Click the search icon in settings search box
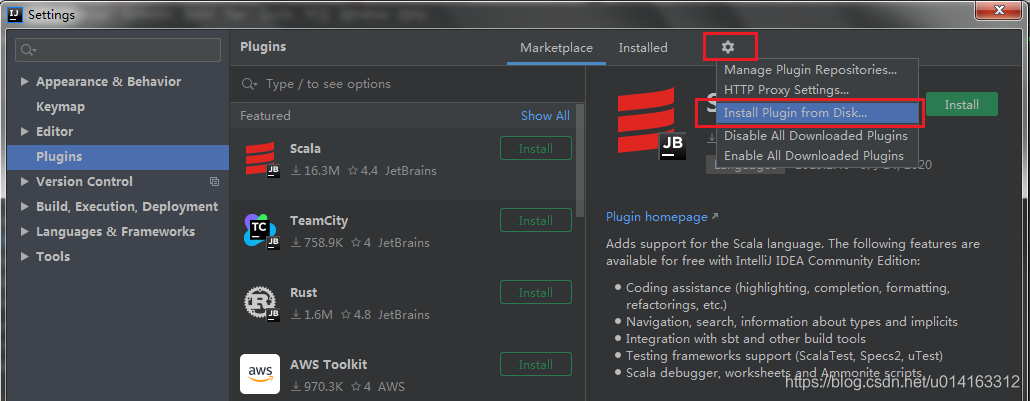The image size is (1030, 401). [x=28, y=50]
